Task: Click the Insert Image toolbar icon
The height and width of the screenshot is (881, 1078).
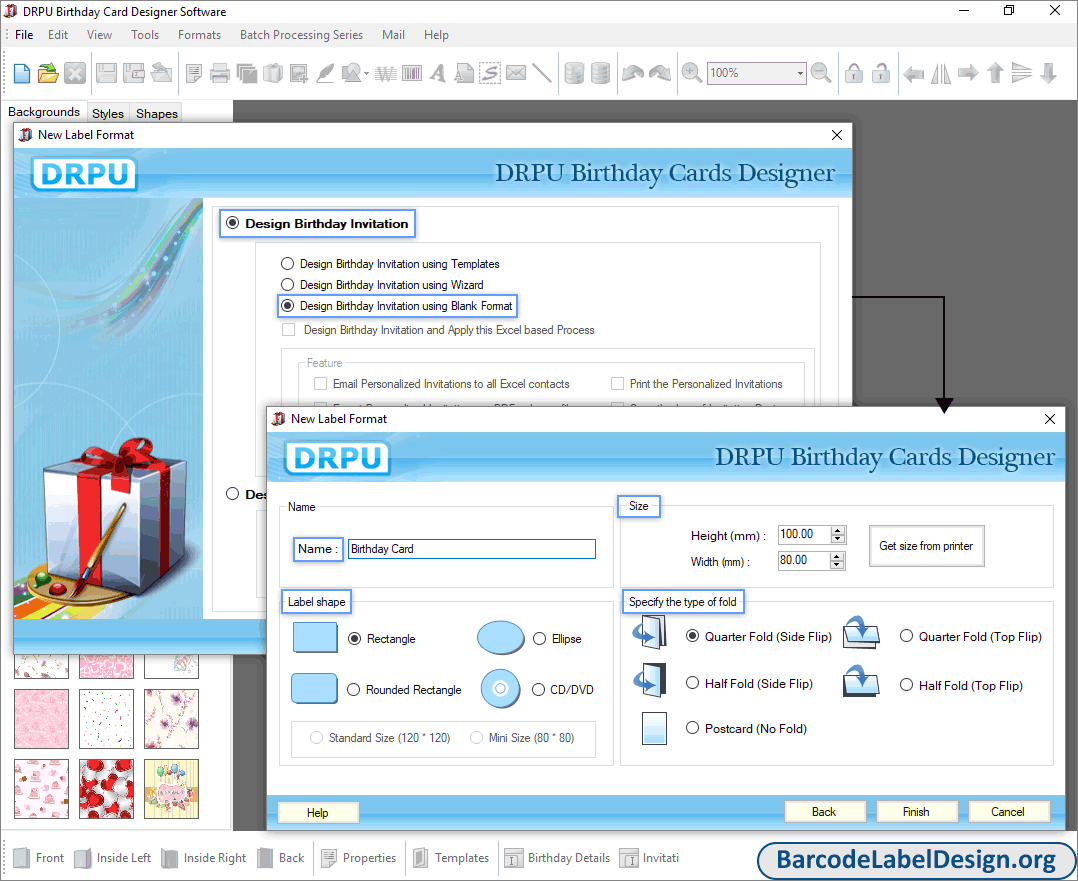Action: point(299,73)
